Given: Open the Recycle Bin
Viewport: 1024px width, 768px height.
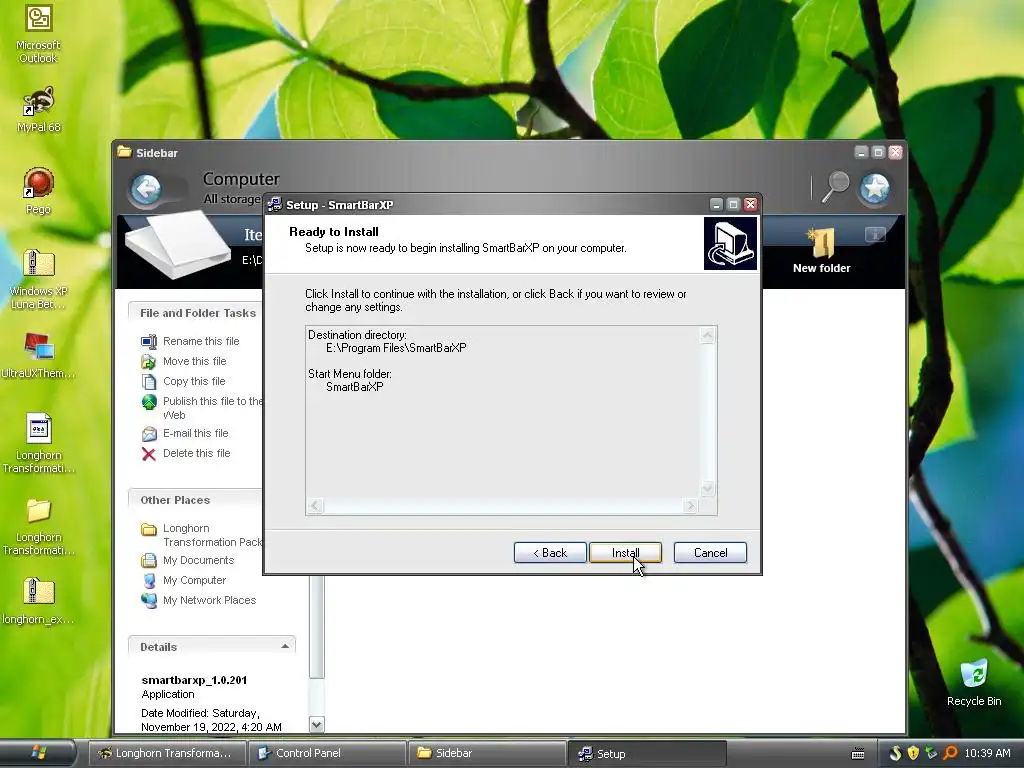Looking at the screenshot, I should [x=974, y=683].
